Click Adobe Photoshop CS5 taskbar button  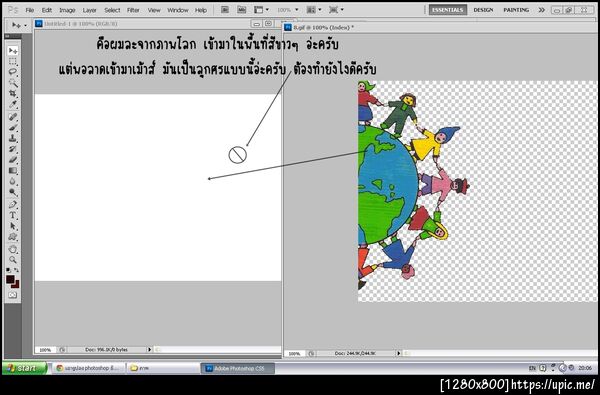pos(238,368)
